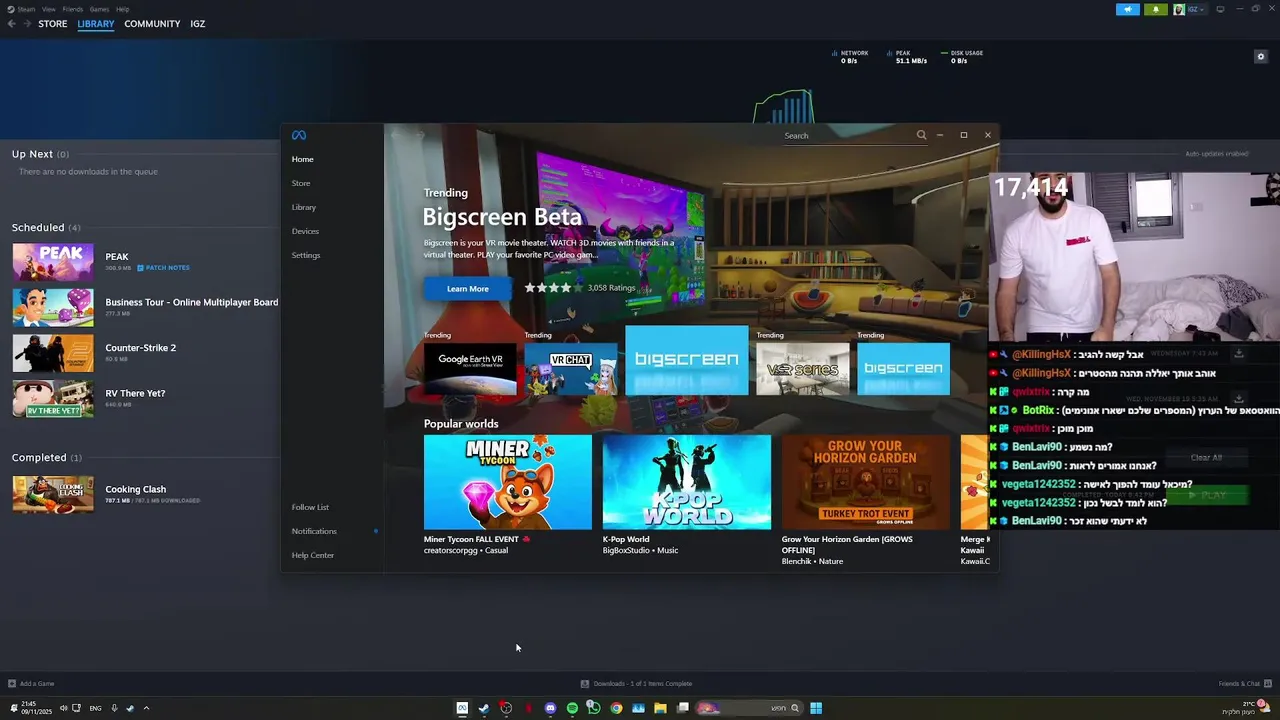This screenshot has height=720, width=1280.
Task: Open Steam from the taskbar
Action: [484, 708]
